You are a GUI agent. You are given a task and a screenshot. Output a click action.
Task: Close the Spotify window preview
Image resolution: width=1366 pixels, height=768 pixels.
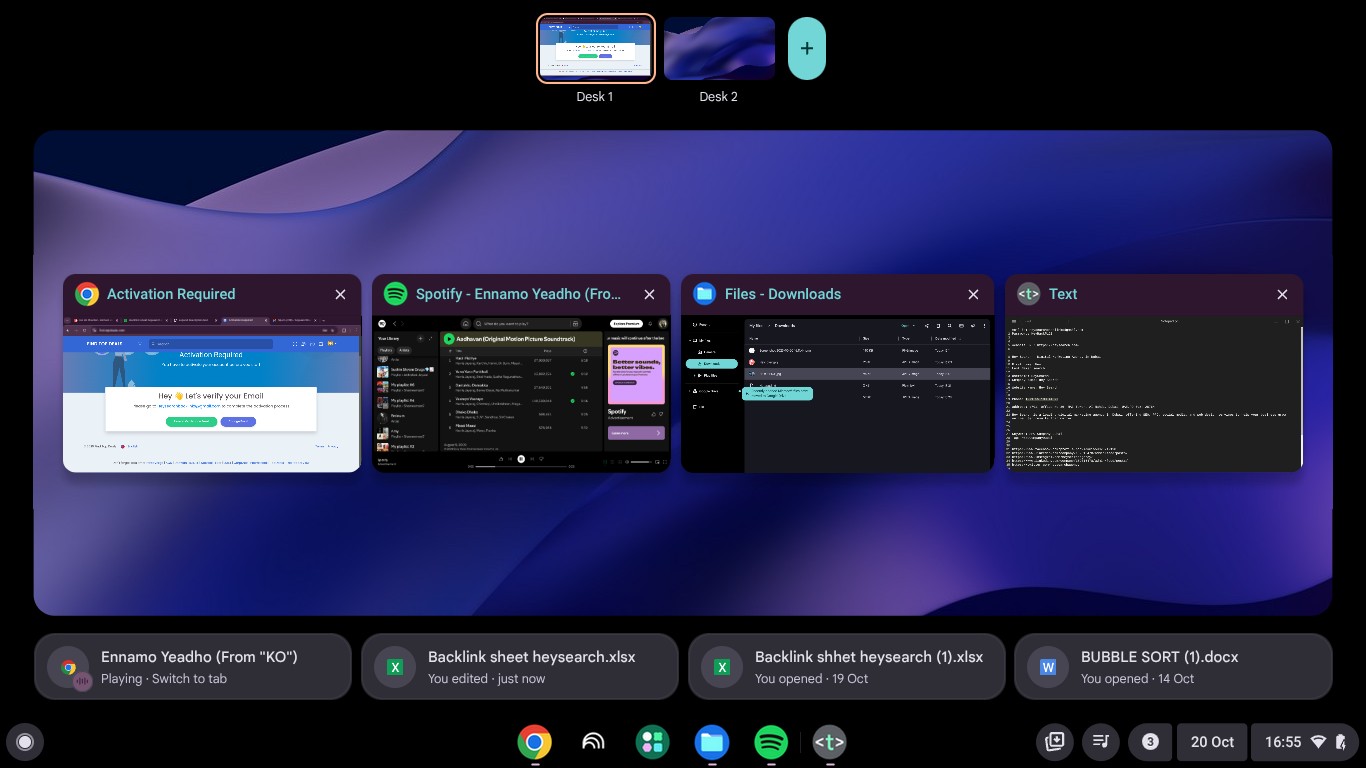649,294
